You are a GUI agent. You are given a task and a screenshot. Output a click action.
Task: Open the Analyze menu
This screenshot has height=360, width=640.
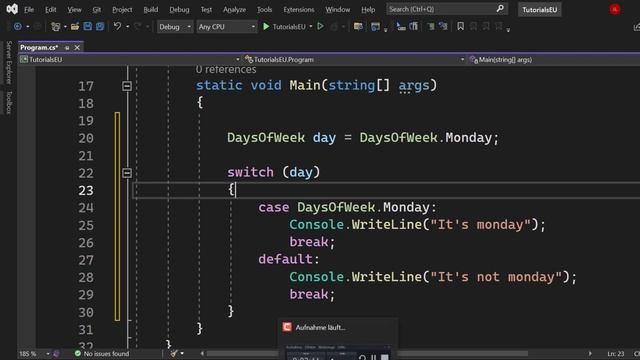234,9
